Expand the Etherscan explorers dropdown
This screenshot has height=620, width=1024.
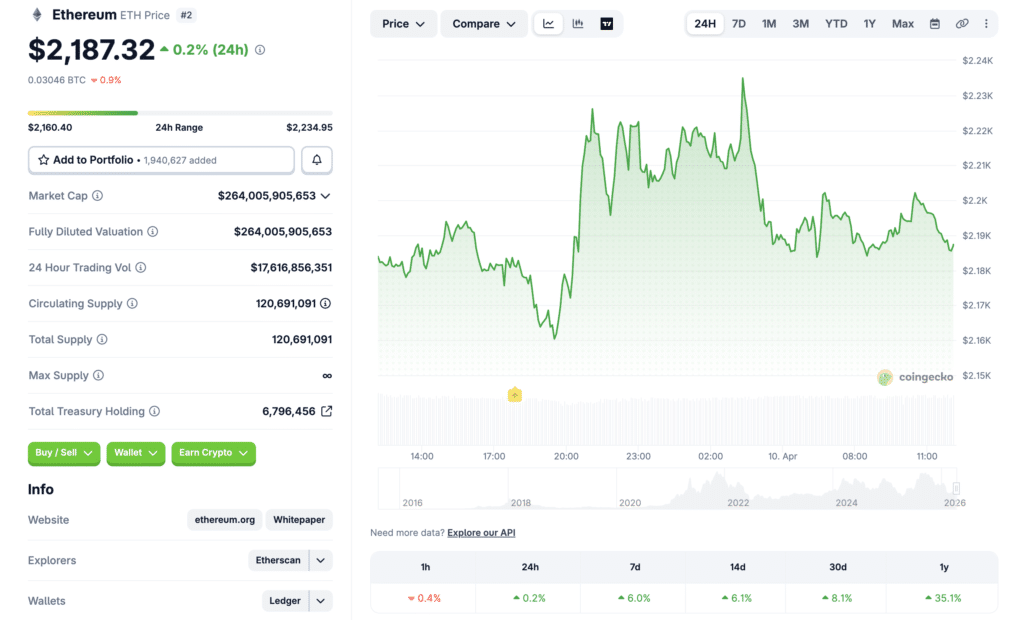(x=321, y=560)
